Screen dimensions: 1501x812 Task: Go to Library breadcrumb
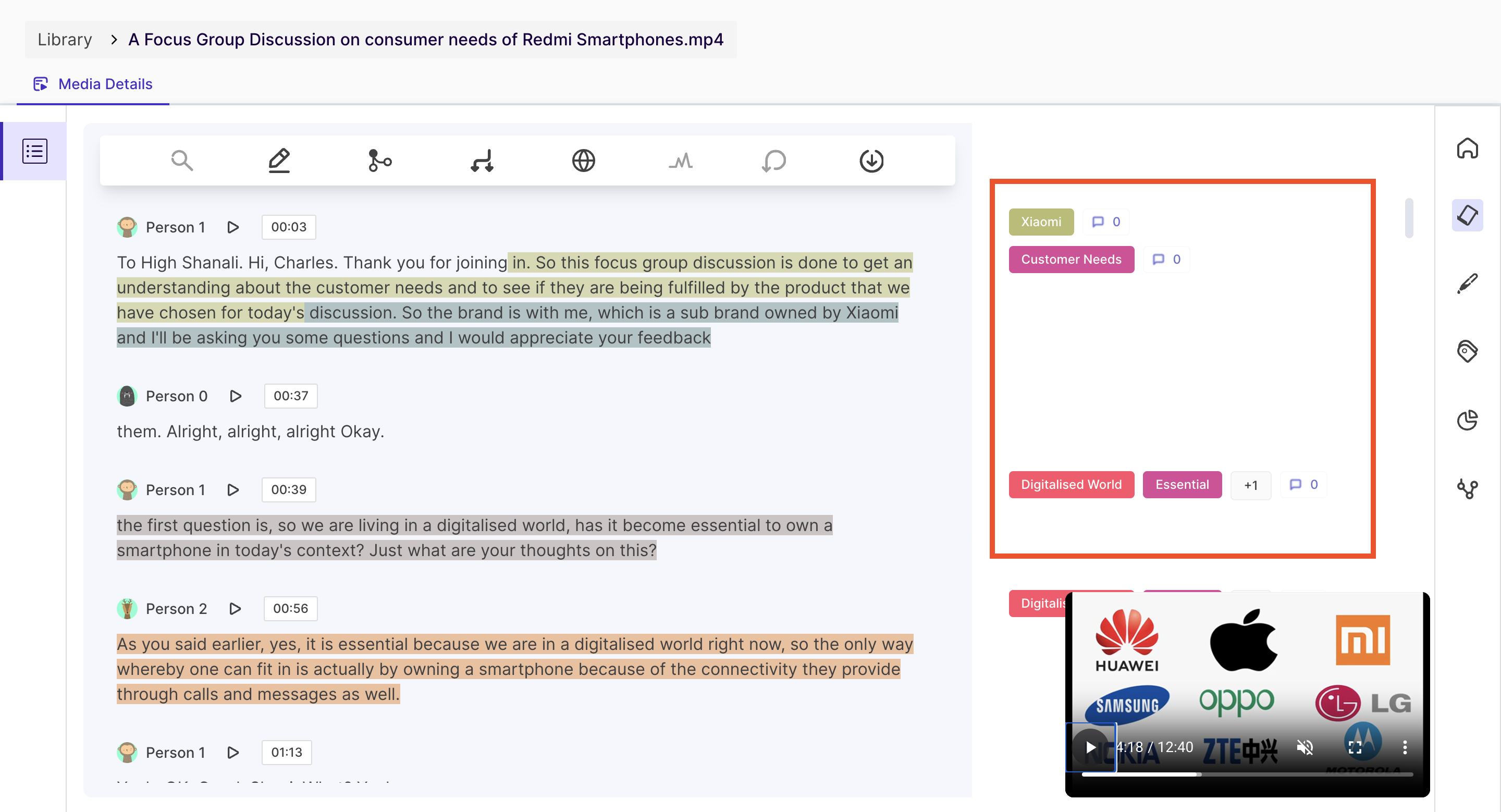tap(65, 40)
